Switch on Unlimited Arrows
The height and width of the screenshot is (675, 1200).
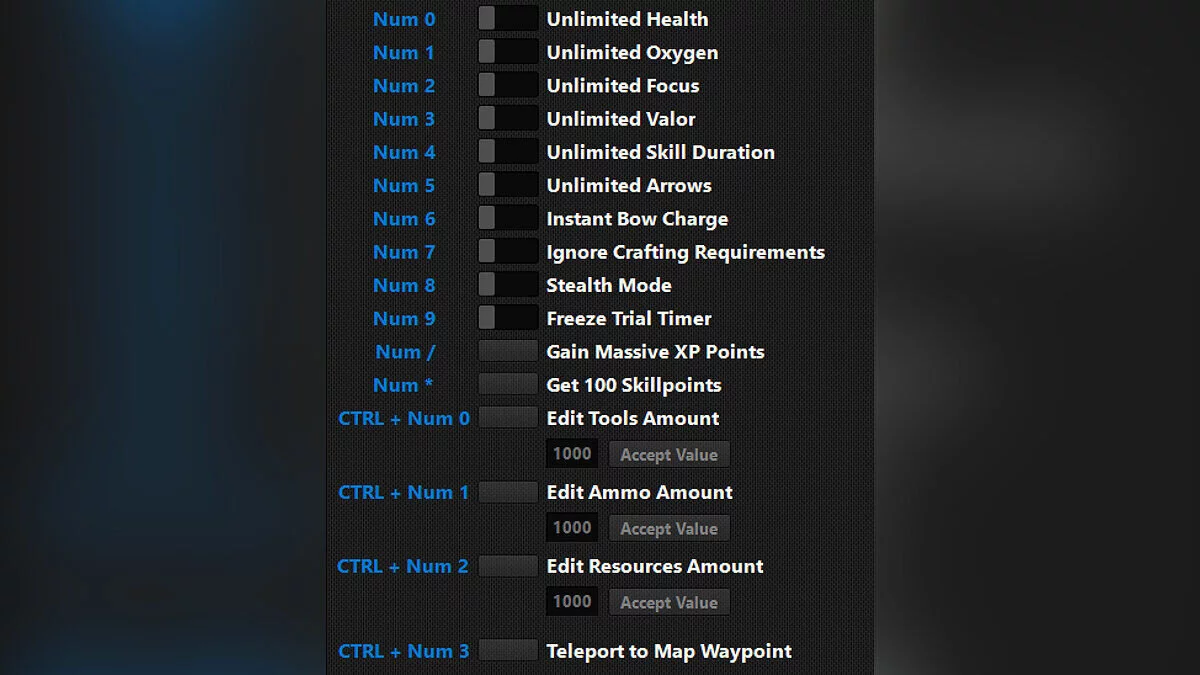pos(508,185)
